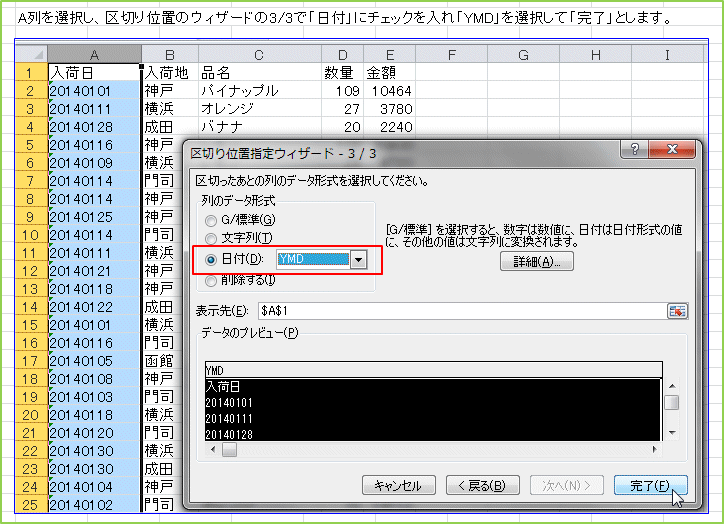
Task: Click cell B1 labeled 入荷地
Action: [170, 72]
